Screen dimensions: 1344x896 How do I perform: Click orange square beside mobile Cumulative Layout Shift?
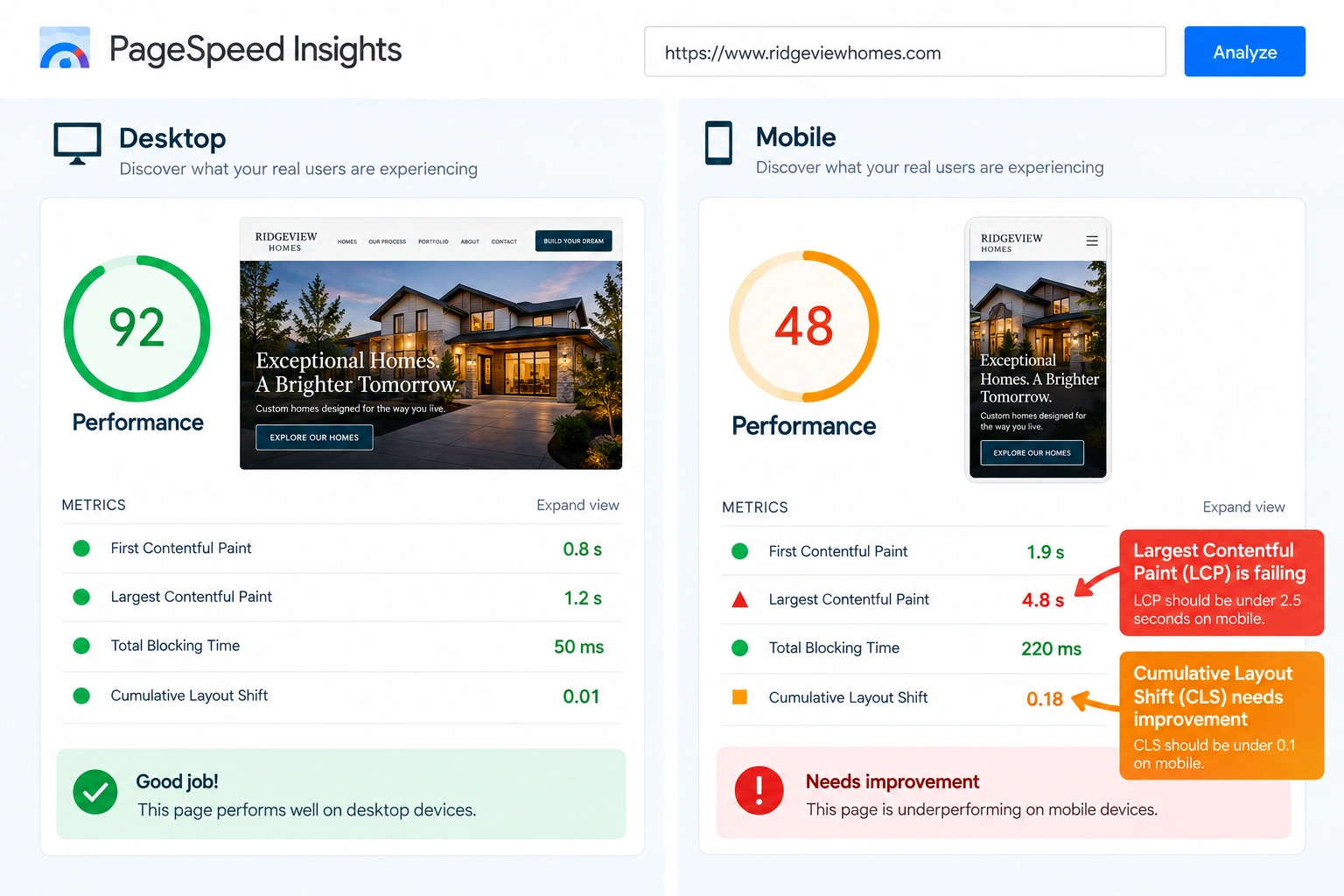[739, 697]
